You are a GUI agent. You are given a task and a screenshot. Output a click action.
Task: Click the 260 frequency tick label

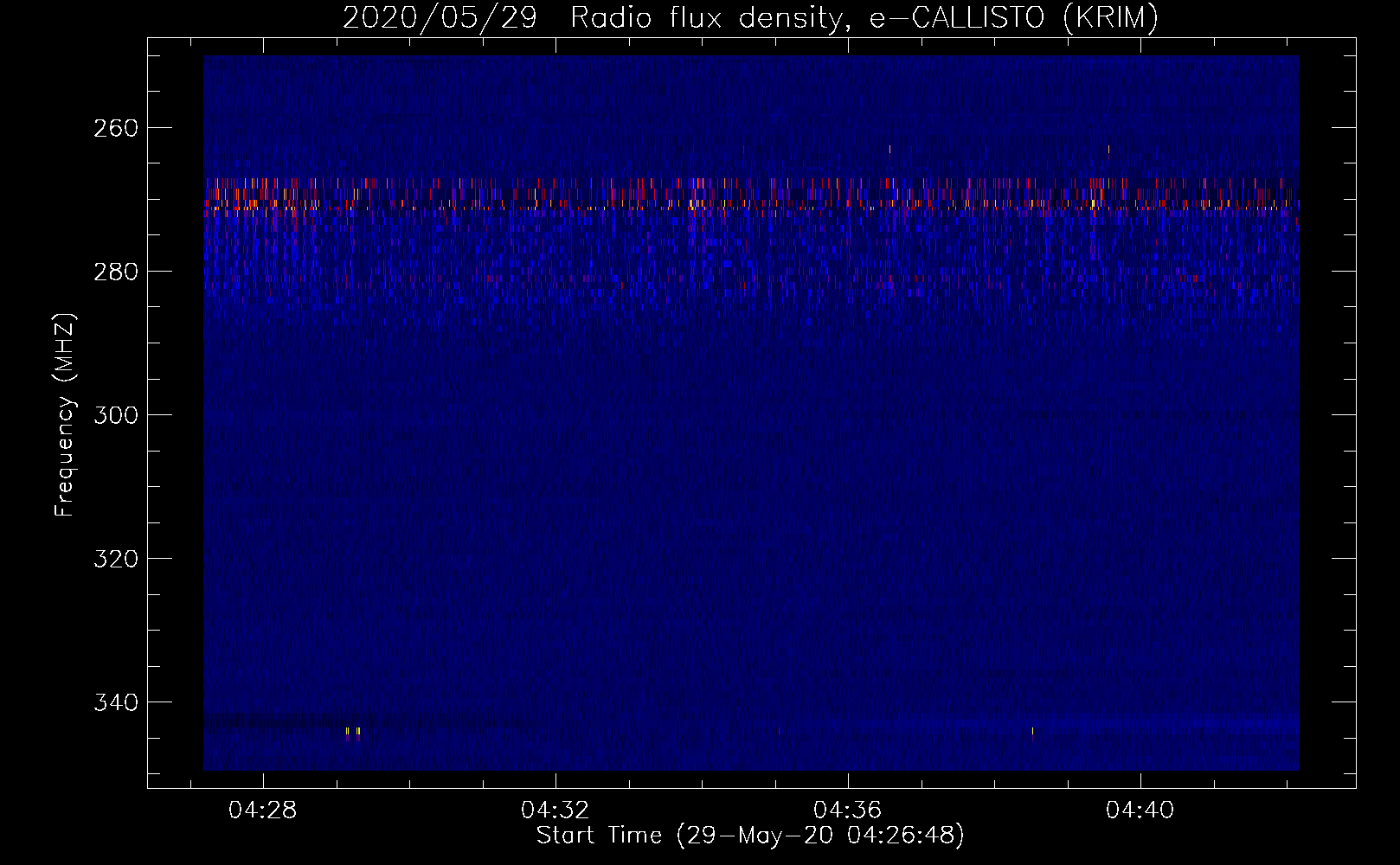(x=115, y=128)
